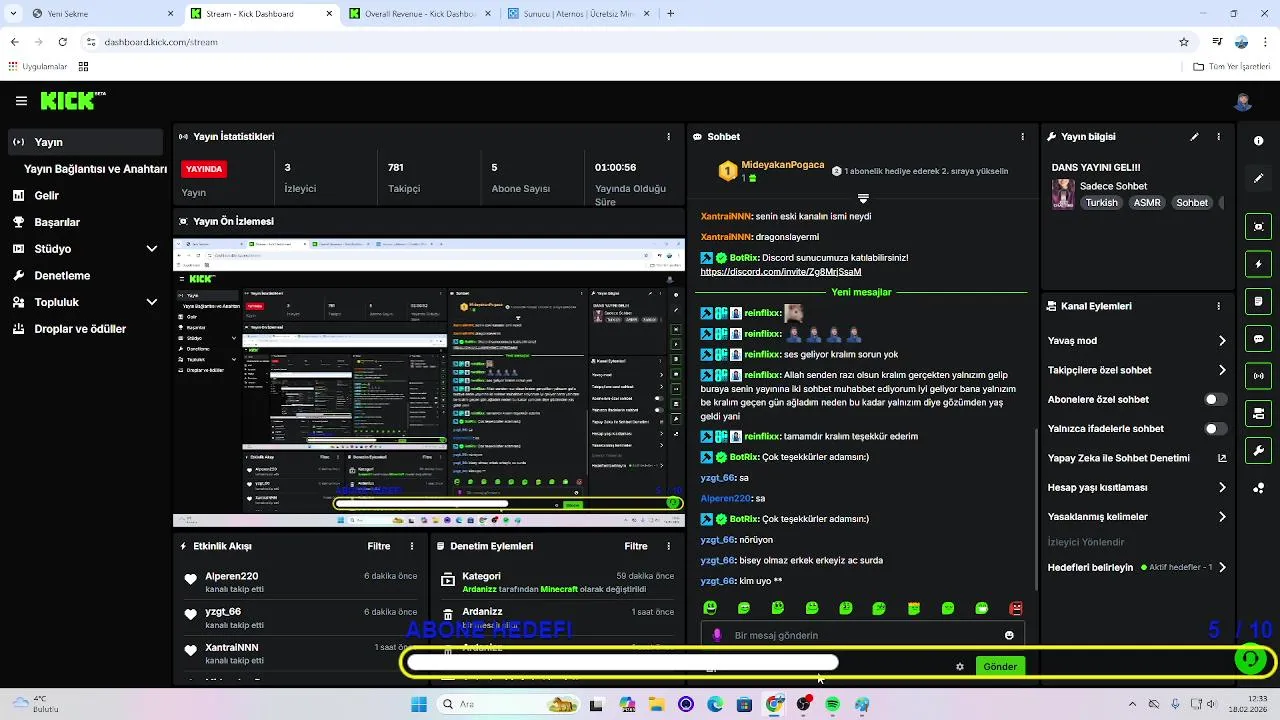Click the ASMR tag chip
This screenshot has width=1280, height=720.
1147,203
